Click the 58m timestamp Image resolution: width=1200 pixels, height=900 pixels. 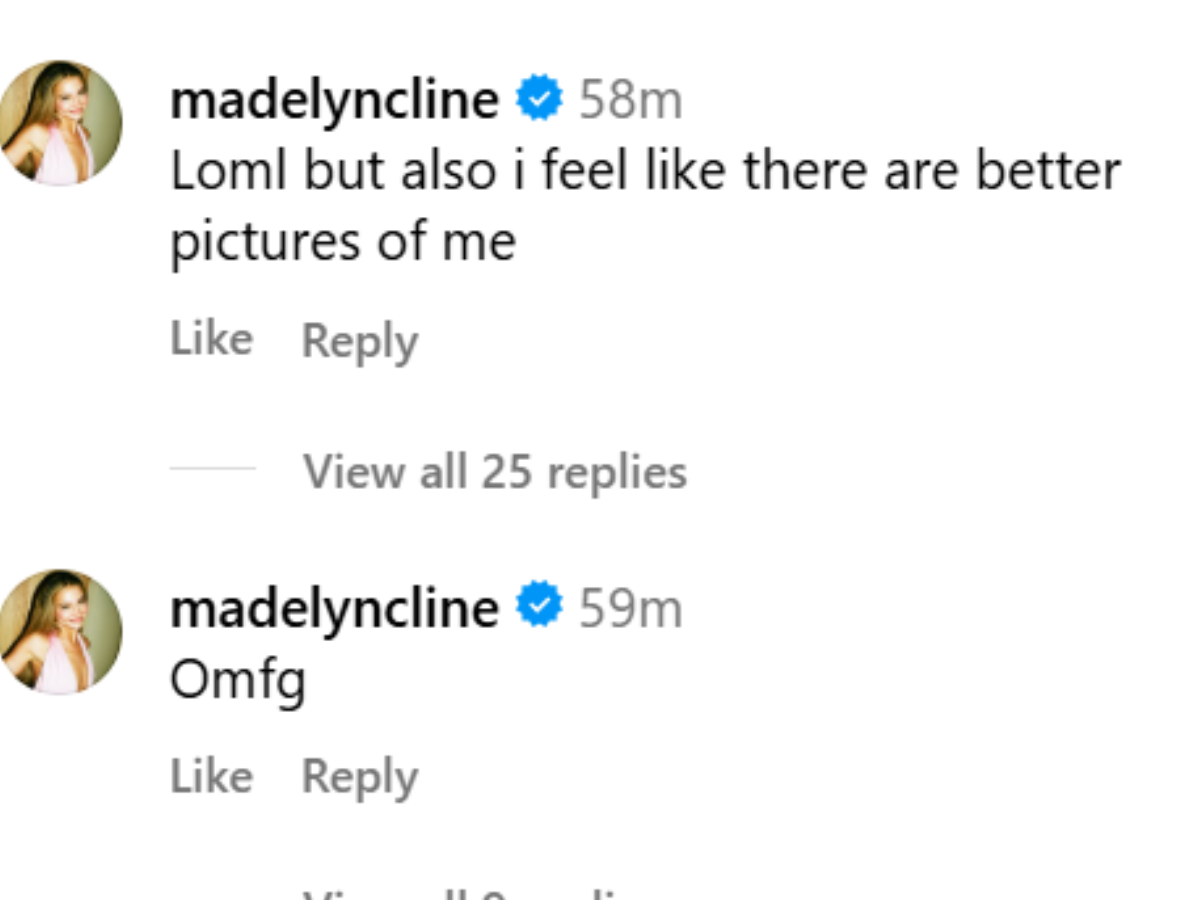click(630, 100)
